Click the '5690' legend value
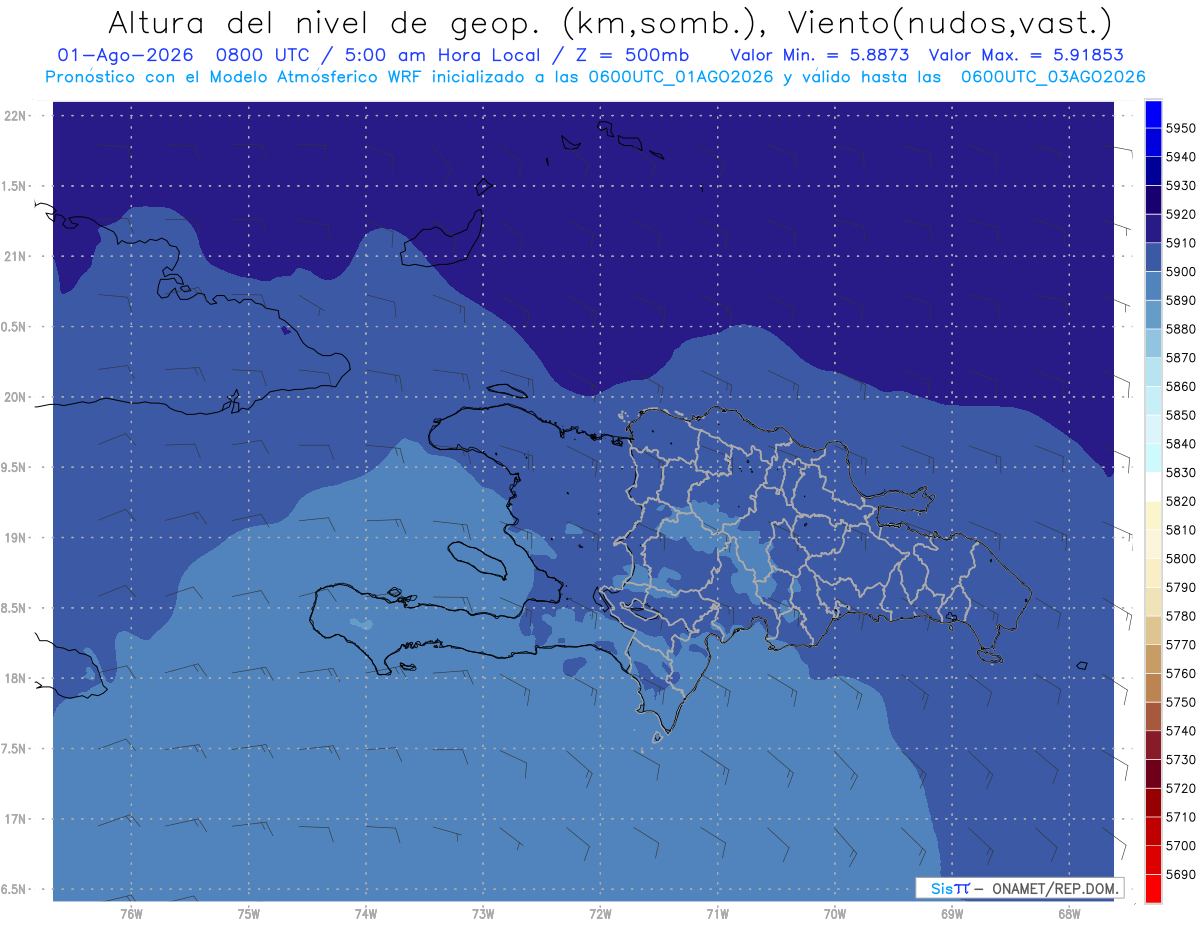The image size is (1200, 927). [1180, 874]
